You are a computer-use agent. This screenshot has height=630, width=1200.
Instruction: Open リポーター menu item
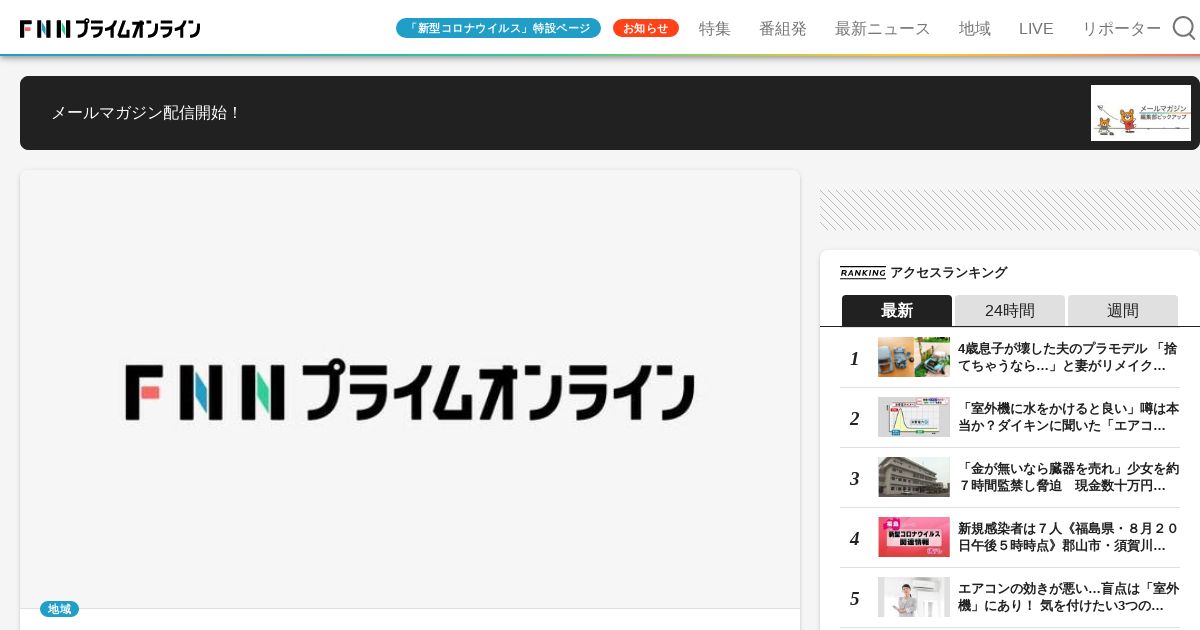[1121, 28]
